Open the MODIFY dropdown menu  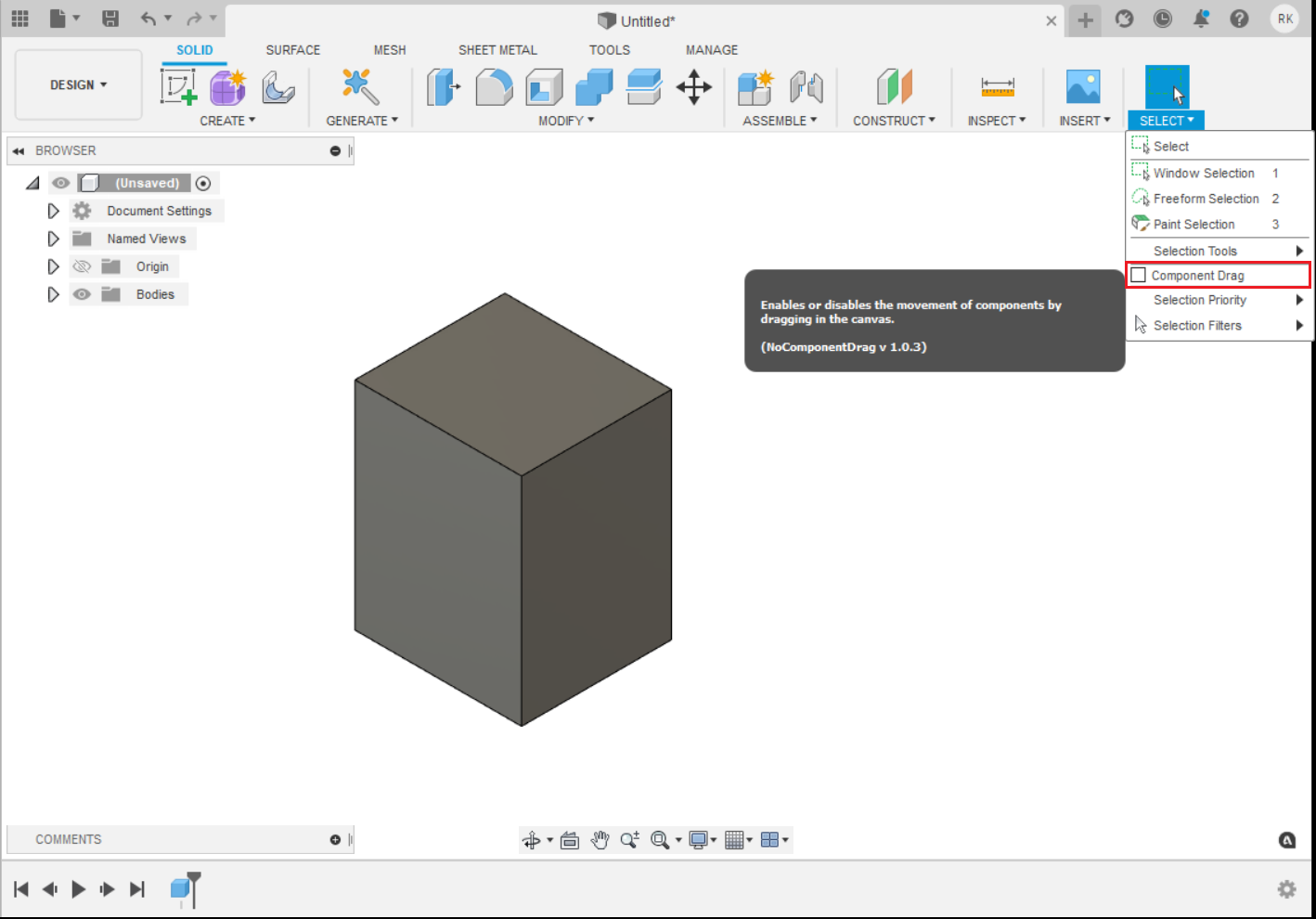(x=565, y=121)
